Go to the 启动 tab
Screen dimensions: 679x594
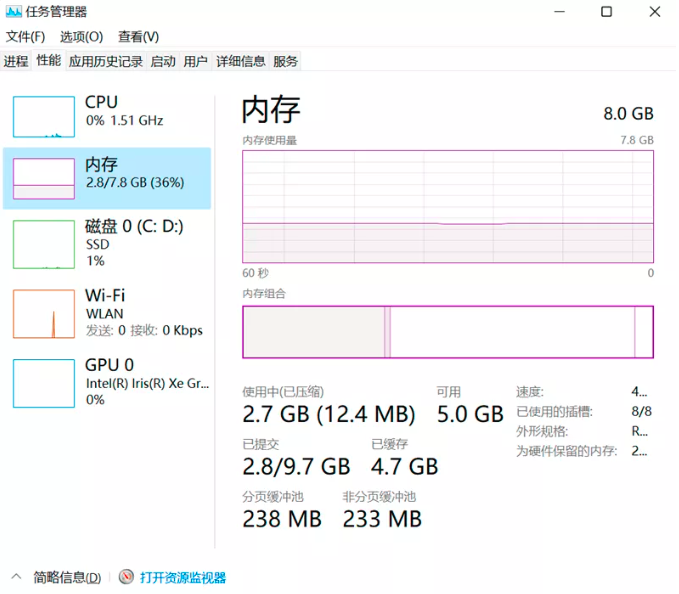[163, 61]
